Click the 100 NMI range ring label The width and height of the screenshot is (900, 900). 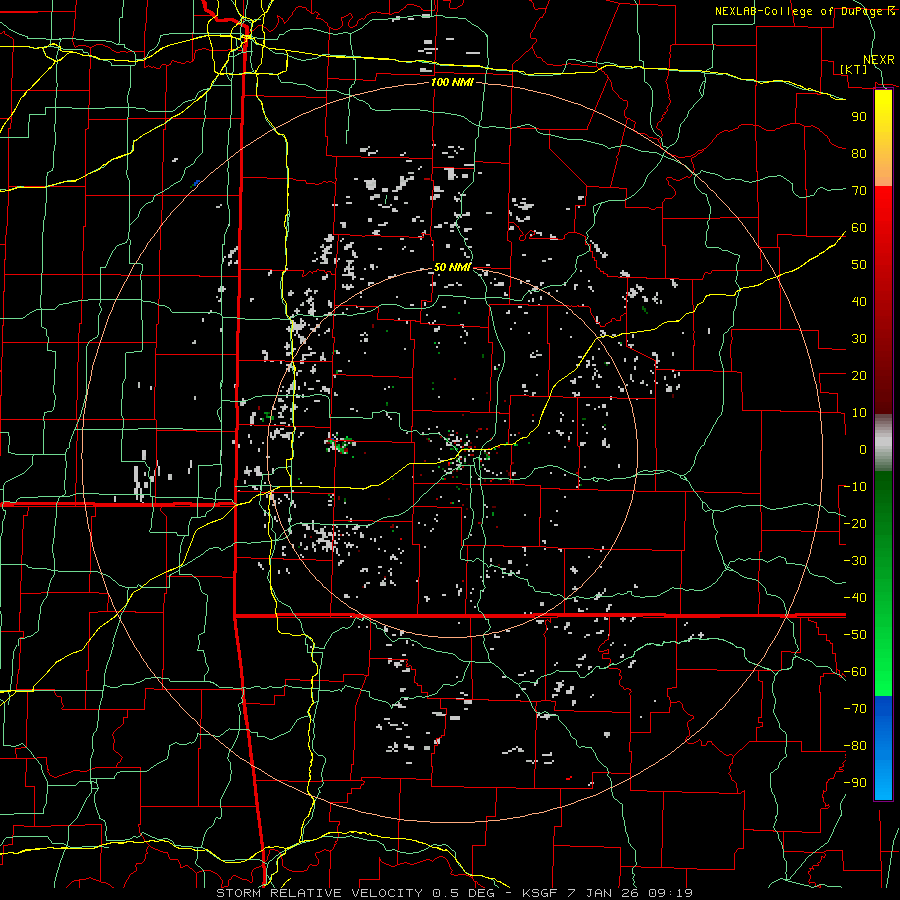tap(452, 82)
